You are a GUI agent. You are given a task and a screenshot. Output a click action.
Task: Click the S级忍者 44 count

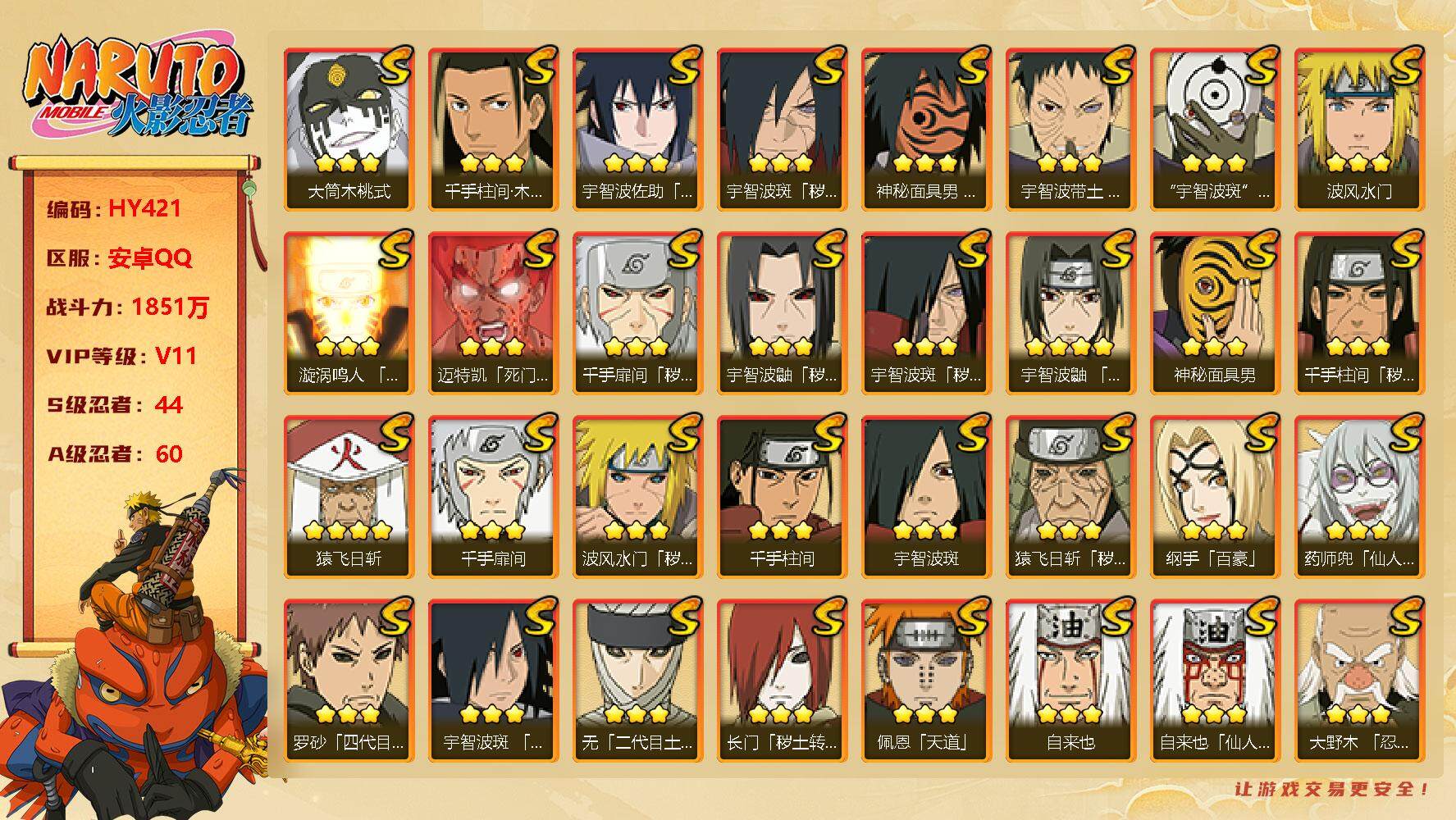coord(115,405)
